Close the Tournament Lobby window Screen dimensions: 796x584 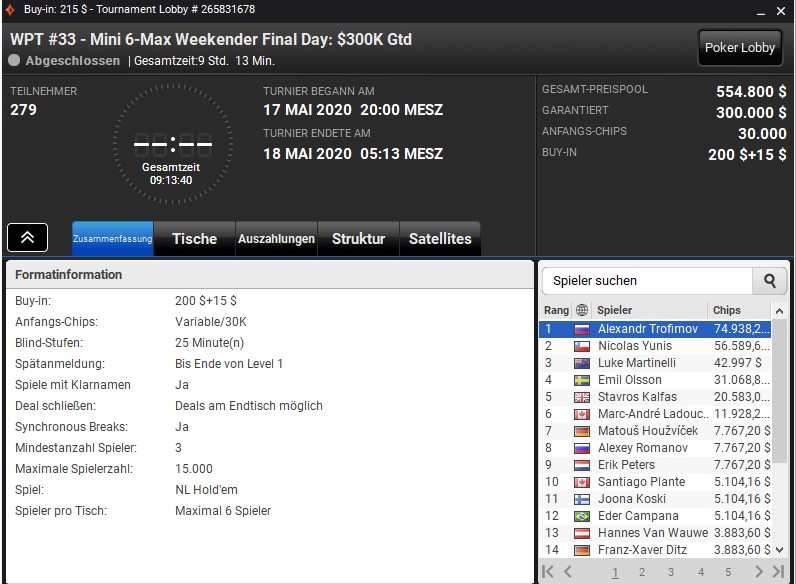781,11
